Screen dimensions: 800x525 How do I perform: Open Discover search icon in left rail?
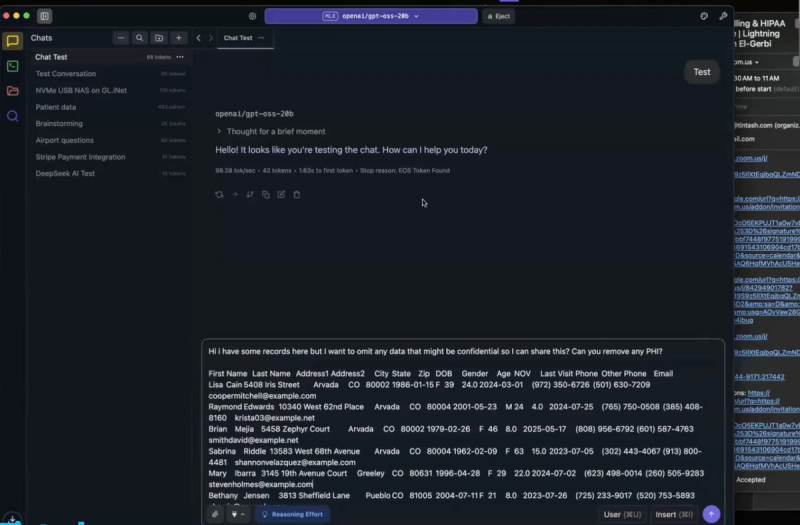pos(13,116)
